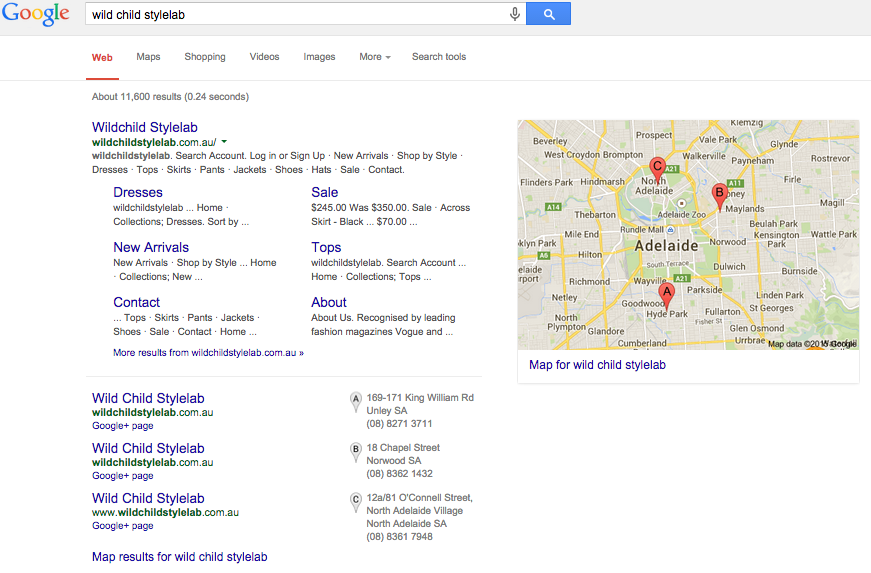
Task: Click Map for wild child stylelab link
Action: tap(597, 365)
